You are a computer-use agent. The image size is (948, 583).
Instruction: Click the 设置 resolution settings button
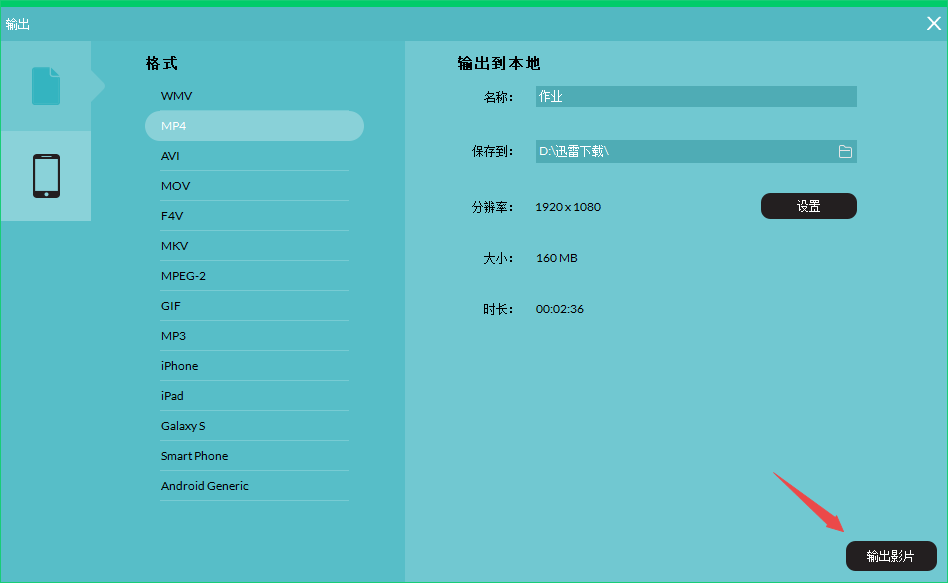(808, 206)
